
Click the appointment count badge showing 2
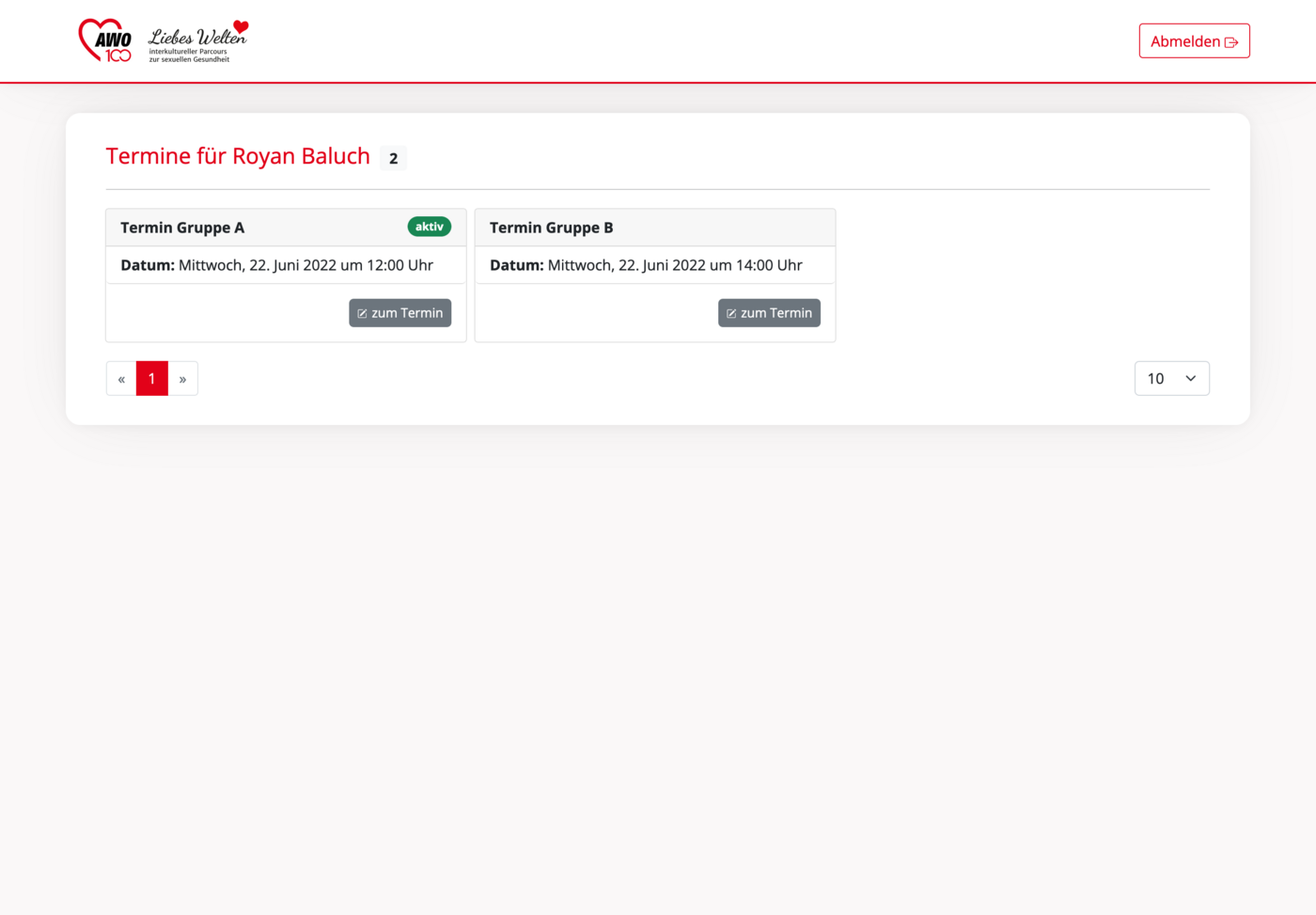(393, 159)
